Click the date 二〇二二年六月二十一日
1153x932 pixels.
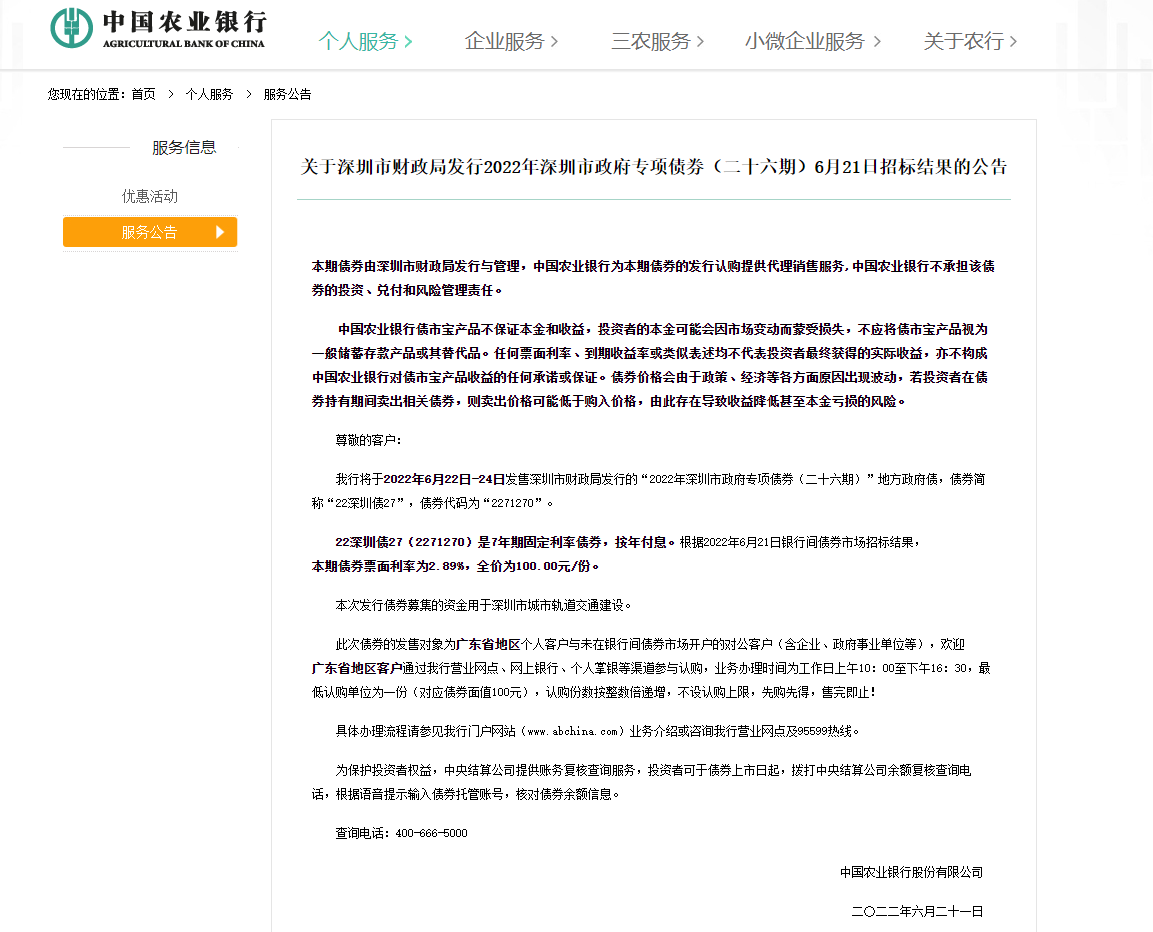pos(917,911)
